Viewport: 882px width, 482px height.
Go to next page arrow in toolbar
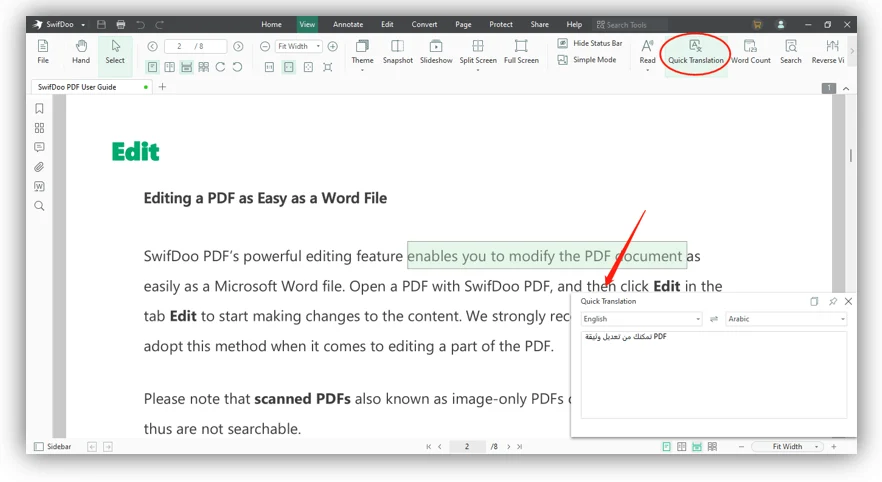[238, 46]
